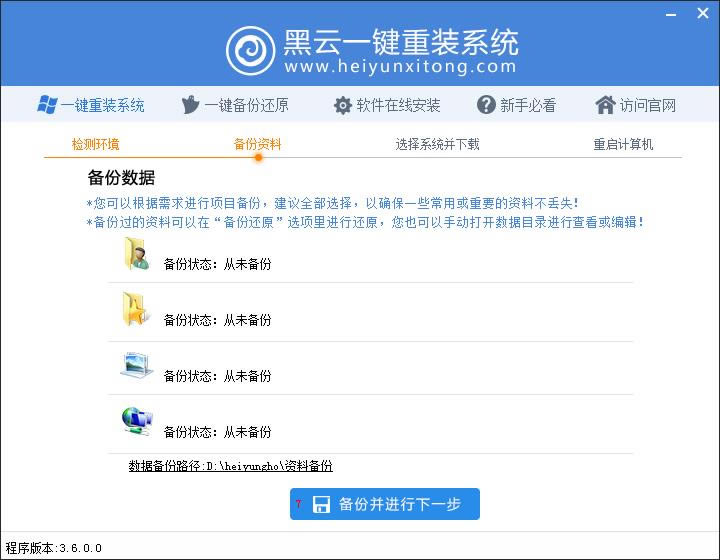720x560 pixels.
Task: Click backup status text beside user folder
Action: pos(217,264)
